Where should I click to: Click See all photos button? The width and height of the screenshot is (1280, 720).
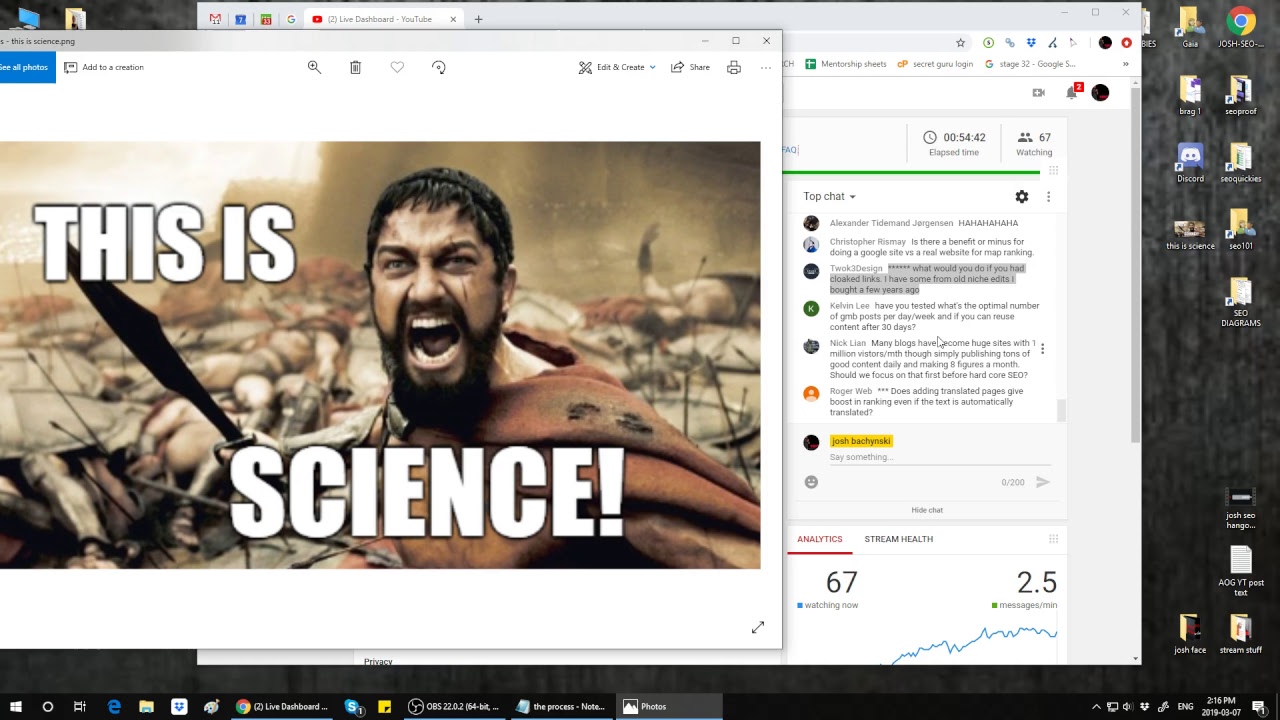[26, 67]
